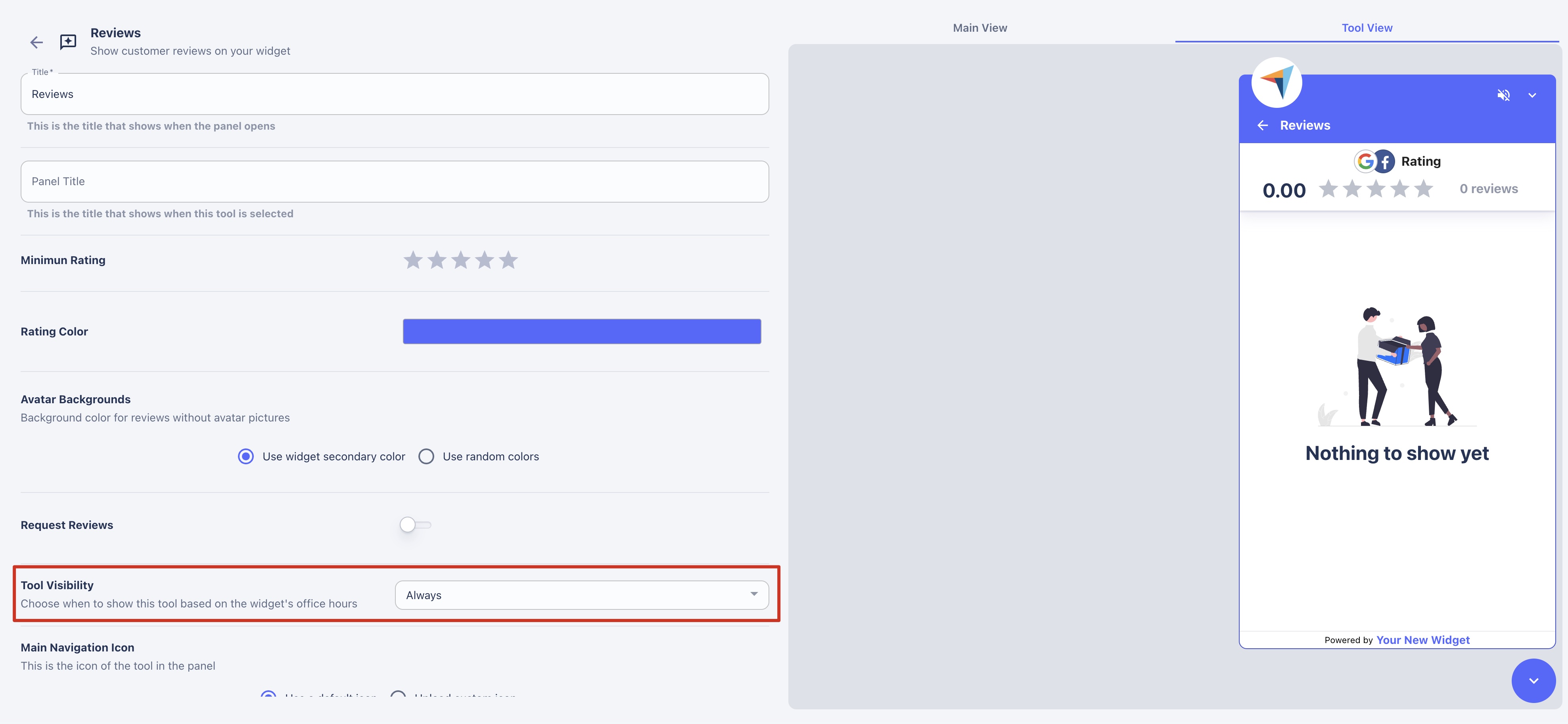Image resolution: width=1568 pixels, height=724 pixels.
Task: Open the Your New Widget link
Action: tap(1422, 640)
